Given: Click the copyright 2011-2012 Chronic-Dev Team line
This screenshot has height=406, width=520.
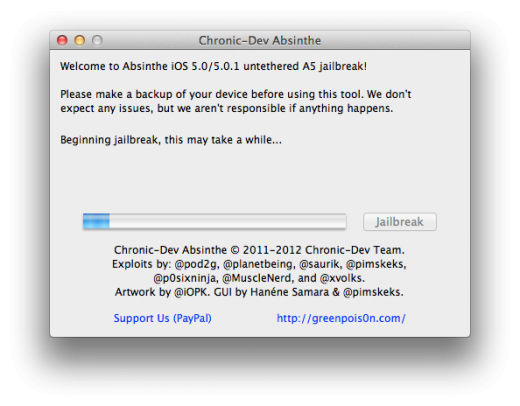Looking at the screenshot, I should [x=259, y=250].
